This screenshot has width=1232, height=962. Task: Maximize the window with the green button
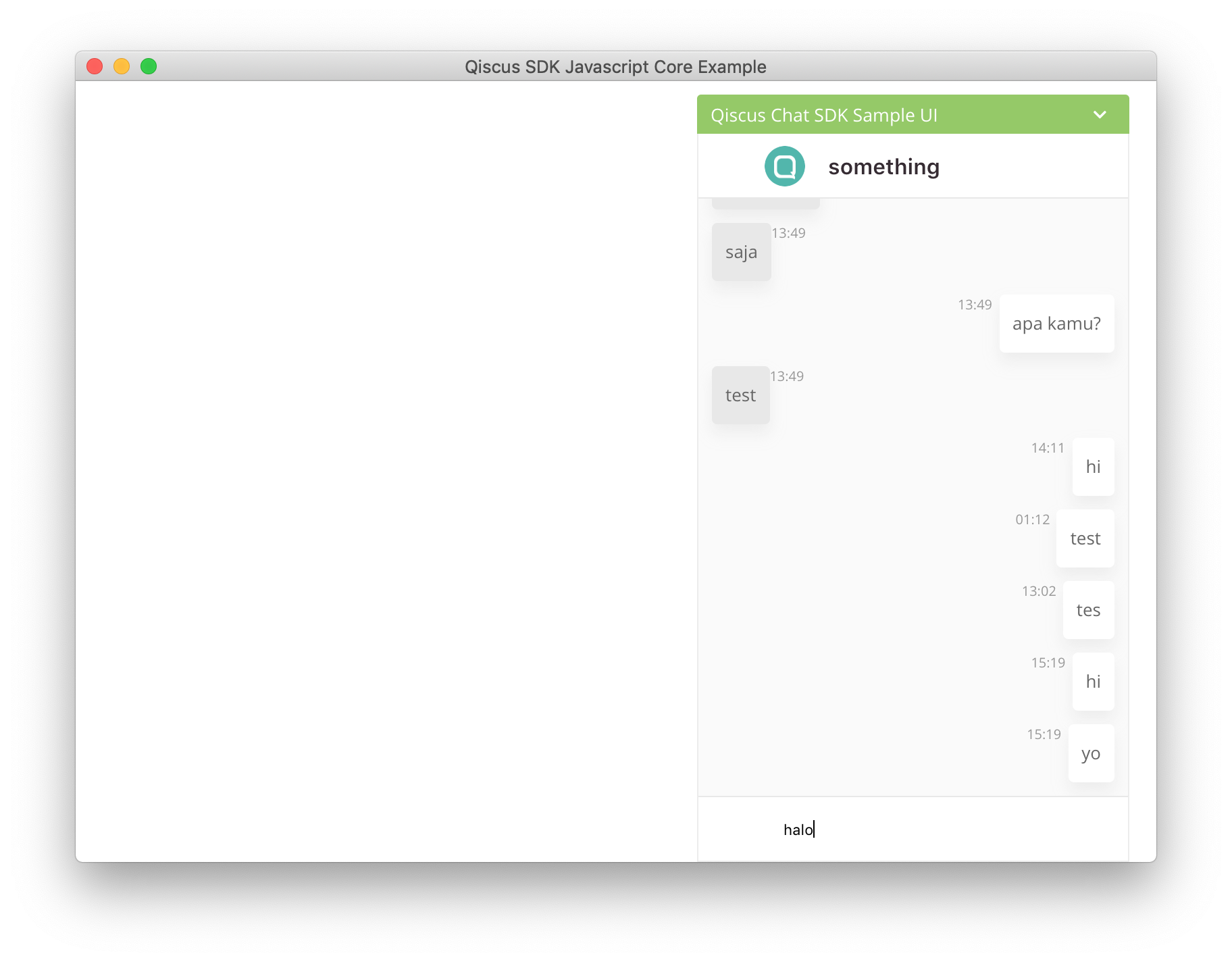click(x=149, y=66)
